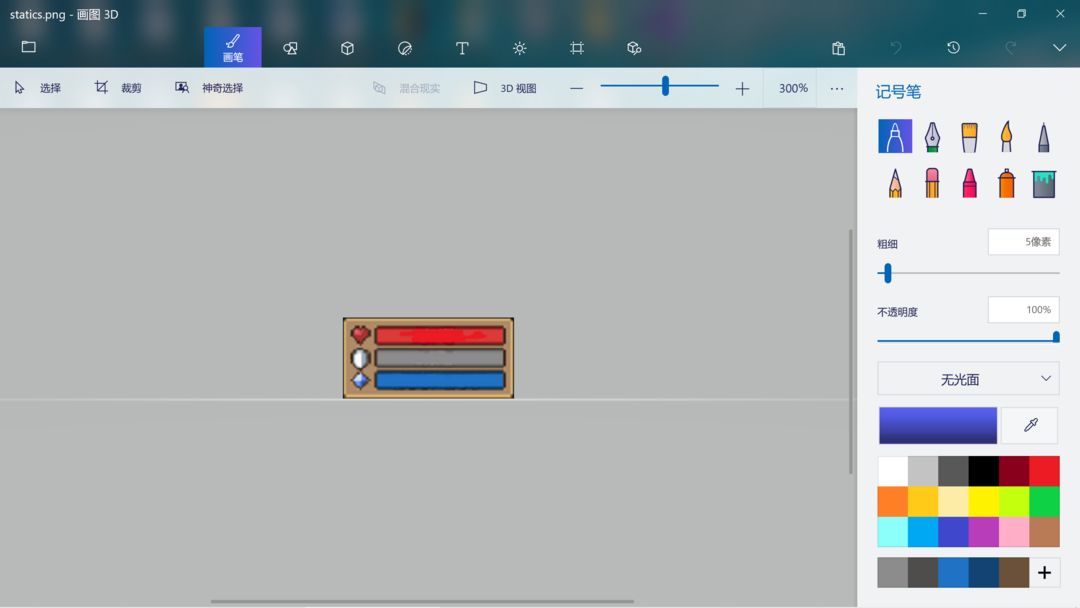Image resolution: width=1080 pixels, height=608 pixels.
Task: Open the Stickers tab
Action: [x=404, y=48]
